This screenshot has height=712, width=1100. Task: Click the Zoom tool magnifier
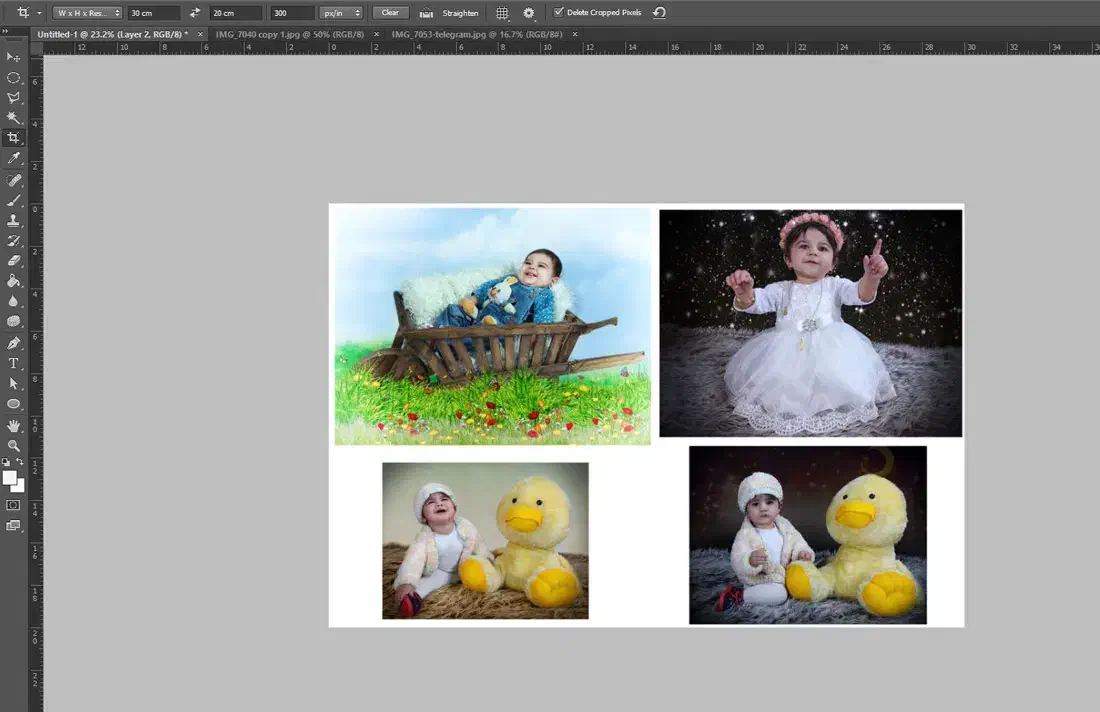[x=14, y=445]
